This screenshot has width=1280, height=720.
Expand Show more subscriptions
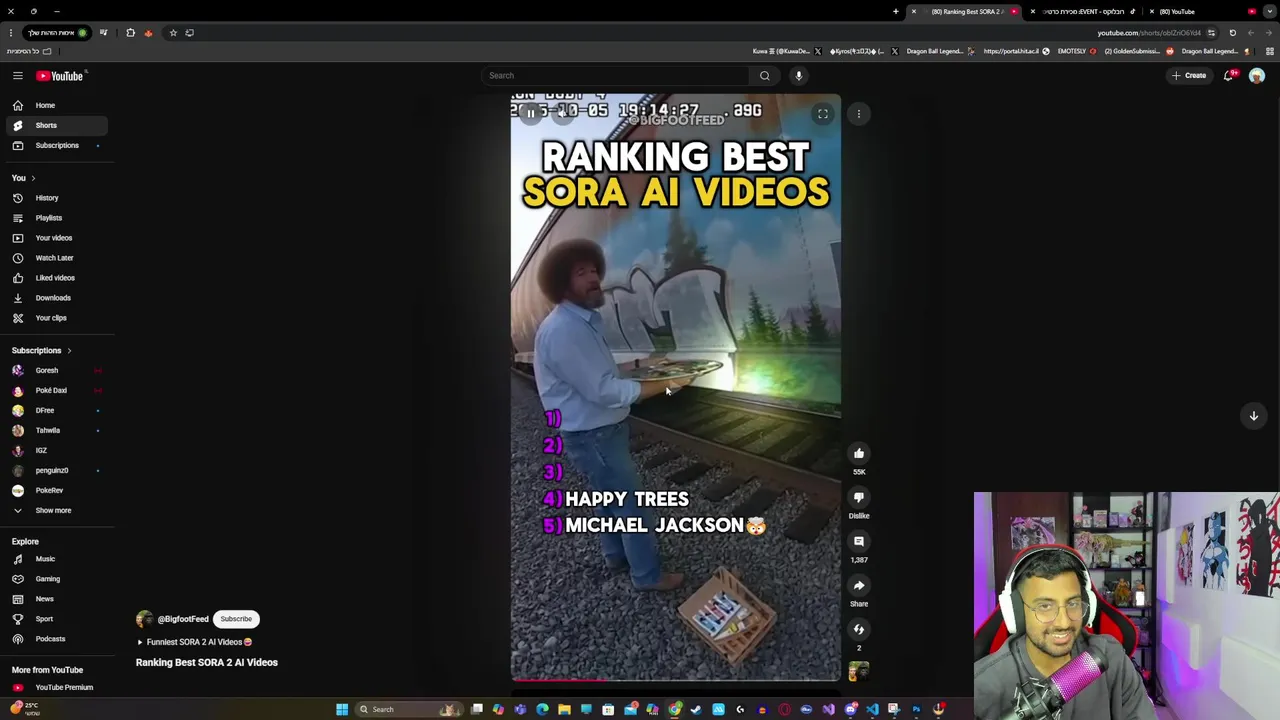click(x=55, y=511)
